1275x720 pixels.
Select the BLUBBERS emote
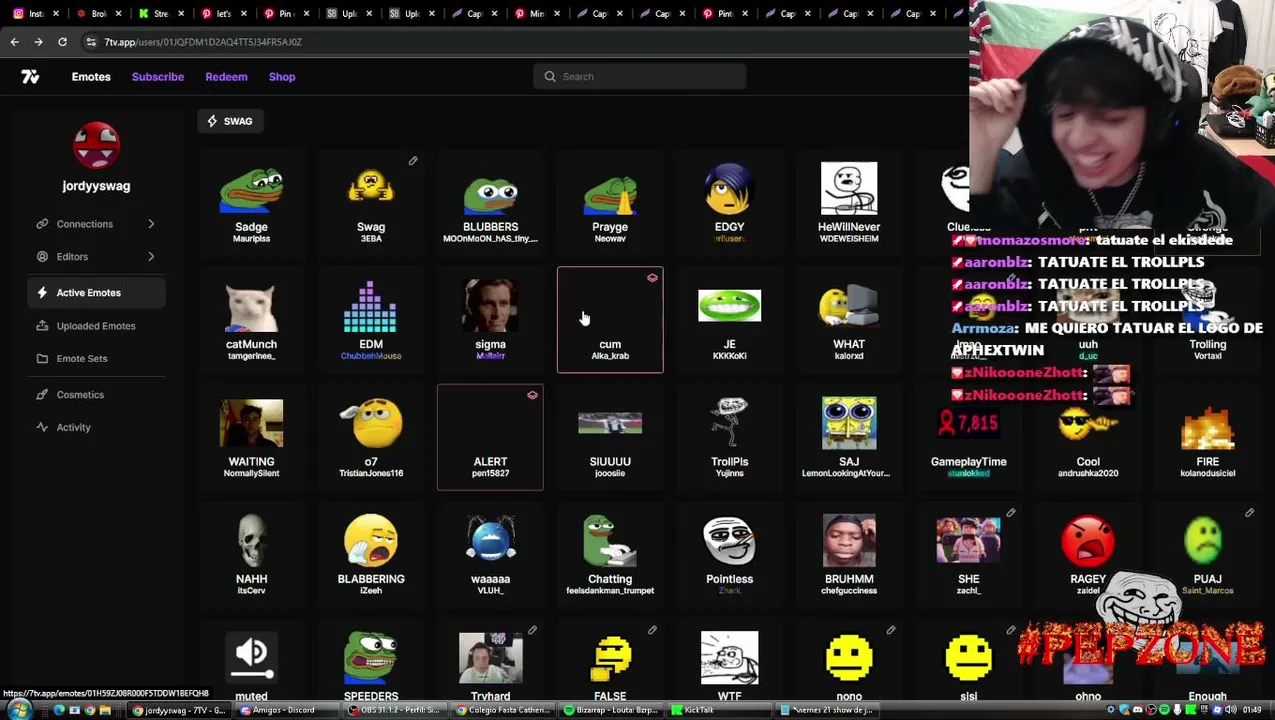tap(490, 203)
